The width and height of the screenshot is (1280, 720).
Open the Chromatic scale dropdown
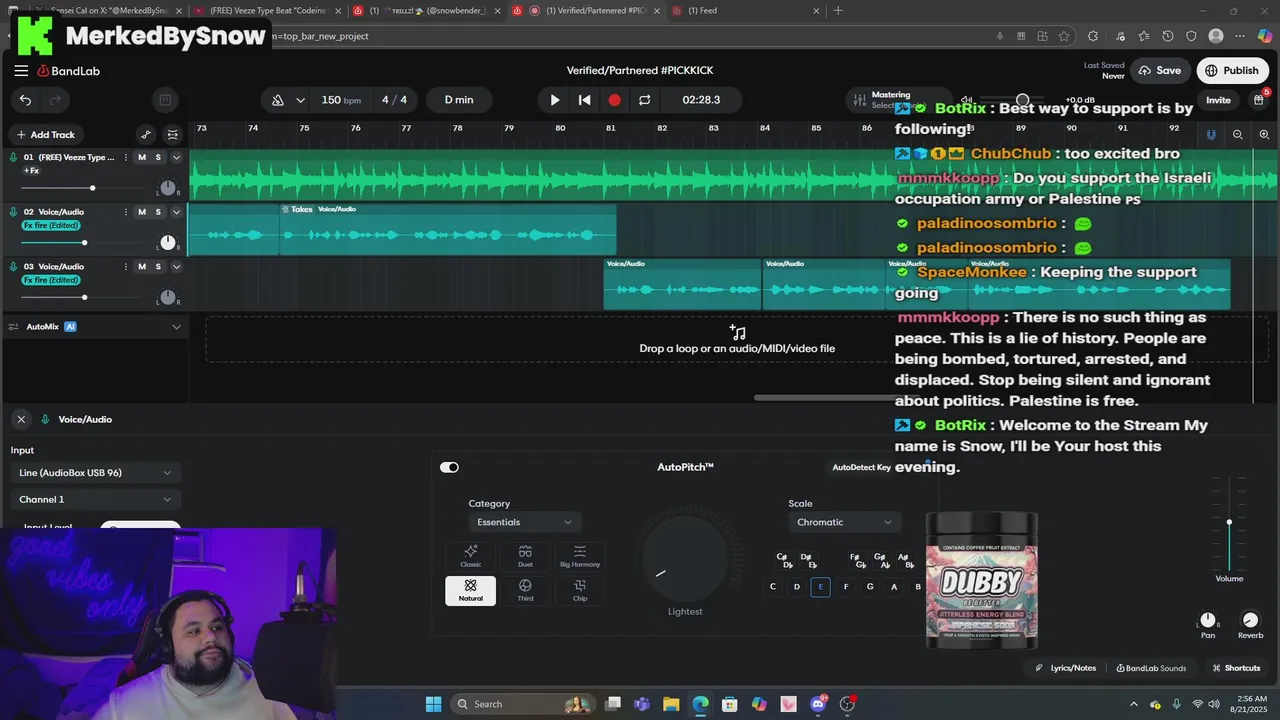(844, 522)
